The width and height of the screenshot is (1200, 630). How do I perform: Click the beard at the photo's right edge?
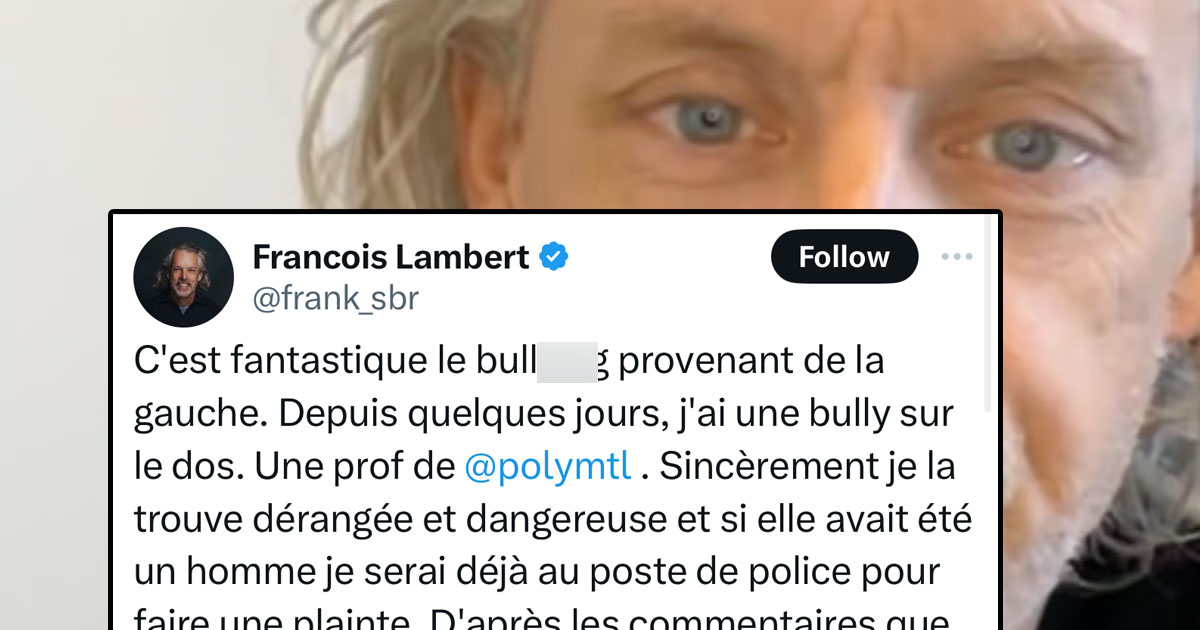click(1170, 450)
